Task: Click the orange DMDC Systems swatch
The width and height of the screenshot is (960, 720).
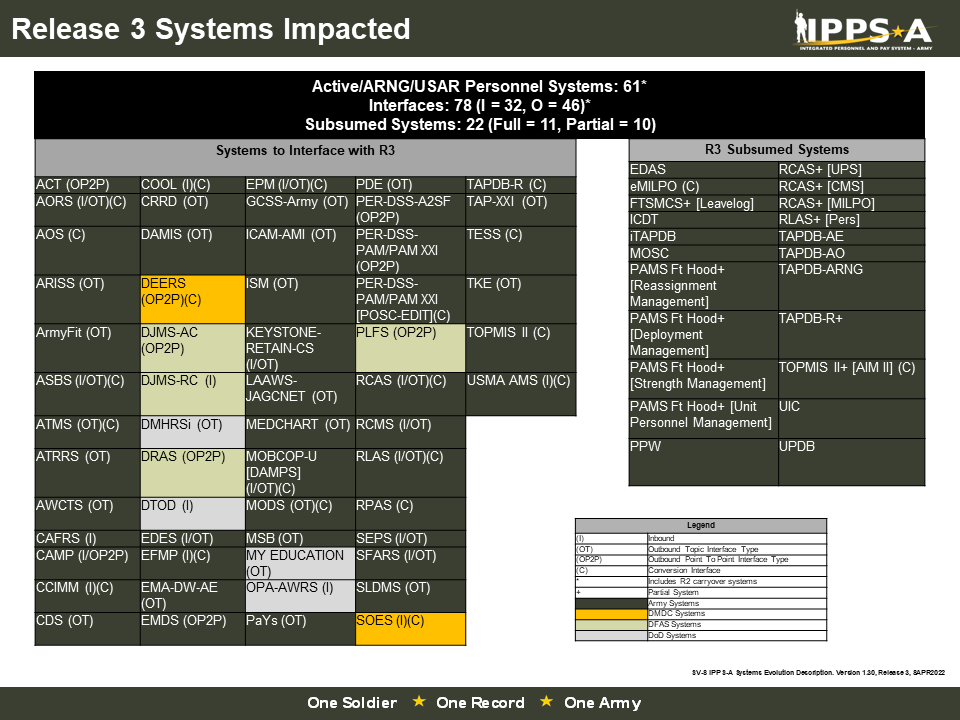Action: click(610, 613)
